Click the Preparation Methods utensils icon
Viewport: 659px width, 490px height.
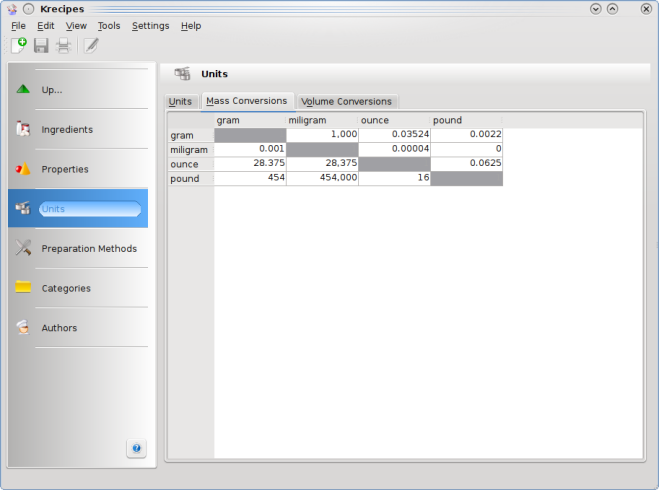point(23,248)
